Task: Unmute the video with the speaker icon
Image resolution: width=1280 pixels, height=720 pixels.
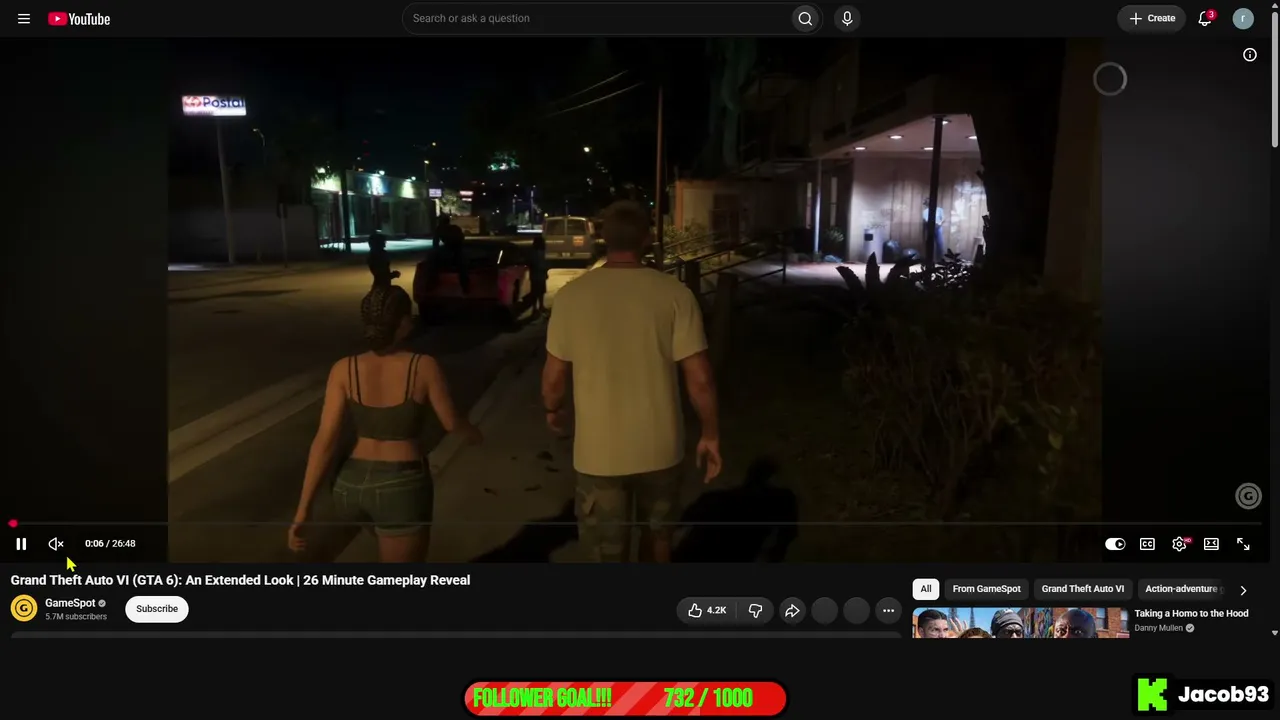Action: (56, 544)
